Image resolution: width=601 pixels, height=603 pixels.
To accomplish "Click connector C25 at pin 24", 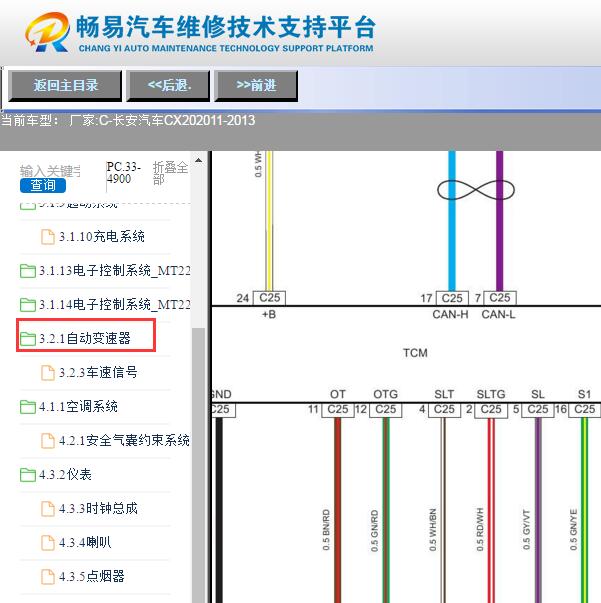I will click(269, 298).
